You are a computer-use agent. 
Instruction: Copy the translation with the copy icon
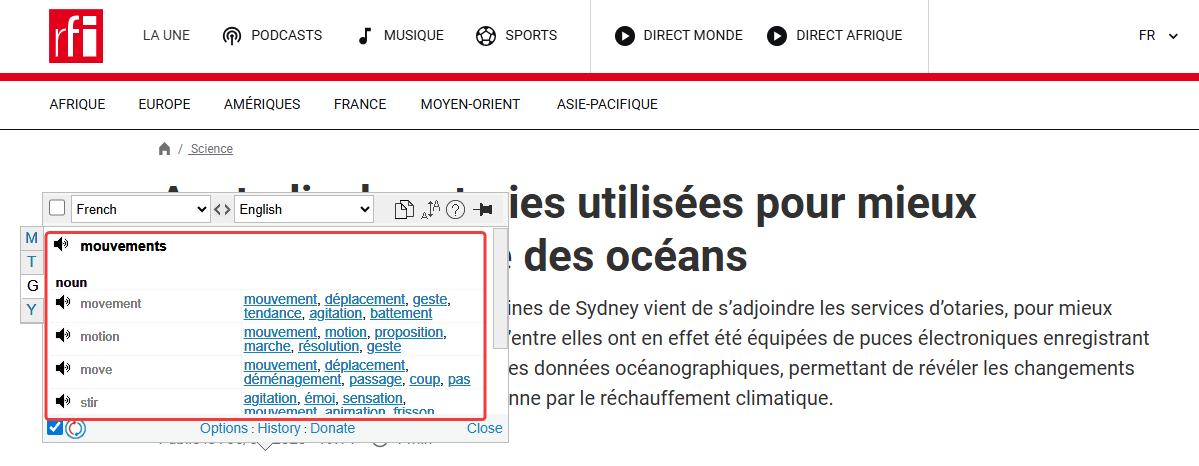tap(403, 209)
